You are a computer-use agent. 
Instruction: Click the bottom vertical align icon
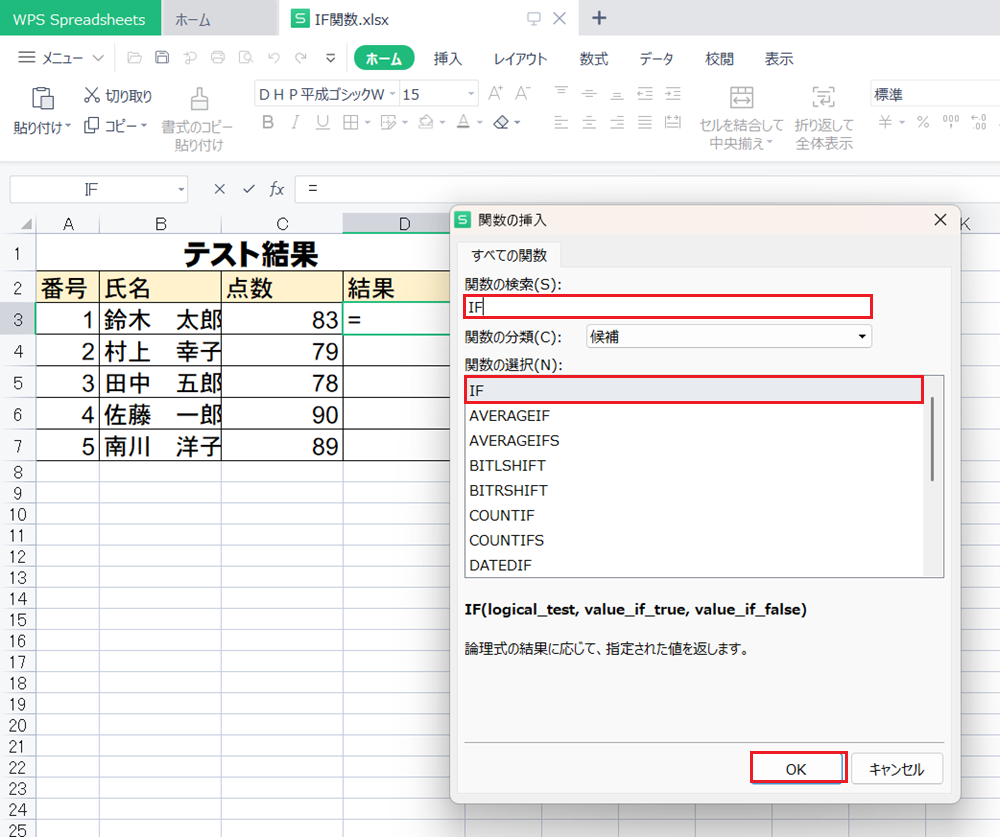pyautogui.click(x=617, y=94)
